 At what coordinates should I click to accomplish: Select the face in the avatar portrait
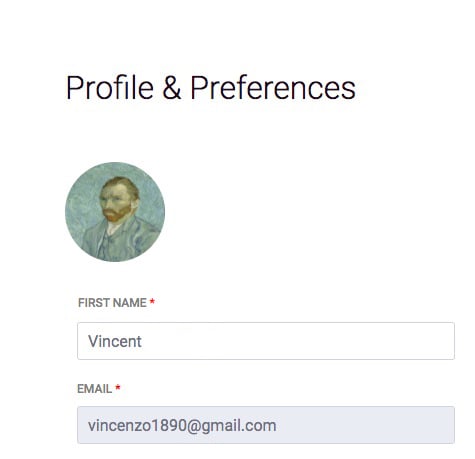117,201
